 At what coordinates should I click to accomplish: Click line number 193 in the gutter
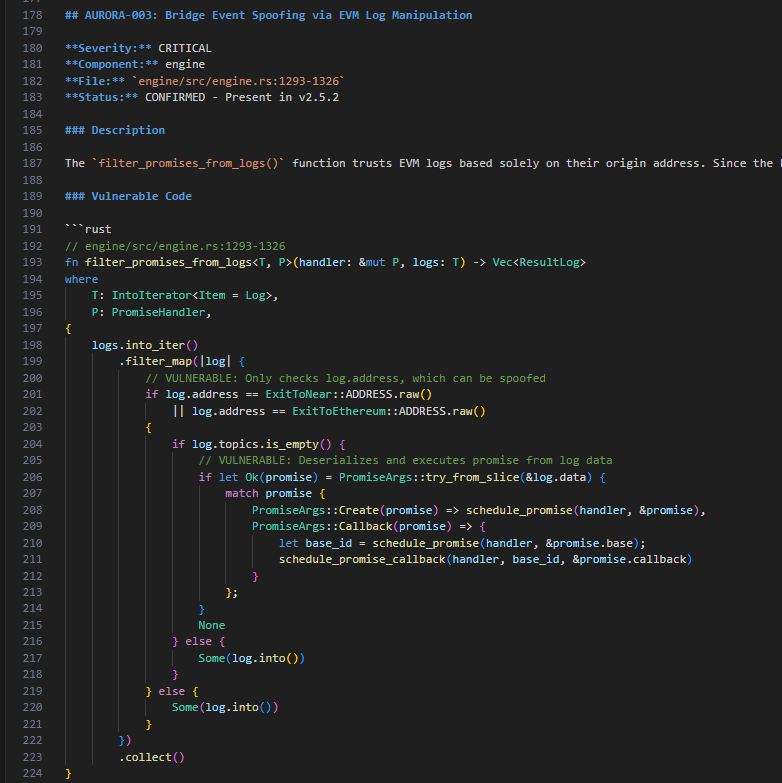point(32,262)
